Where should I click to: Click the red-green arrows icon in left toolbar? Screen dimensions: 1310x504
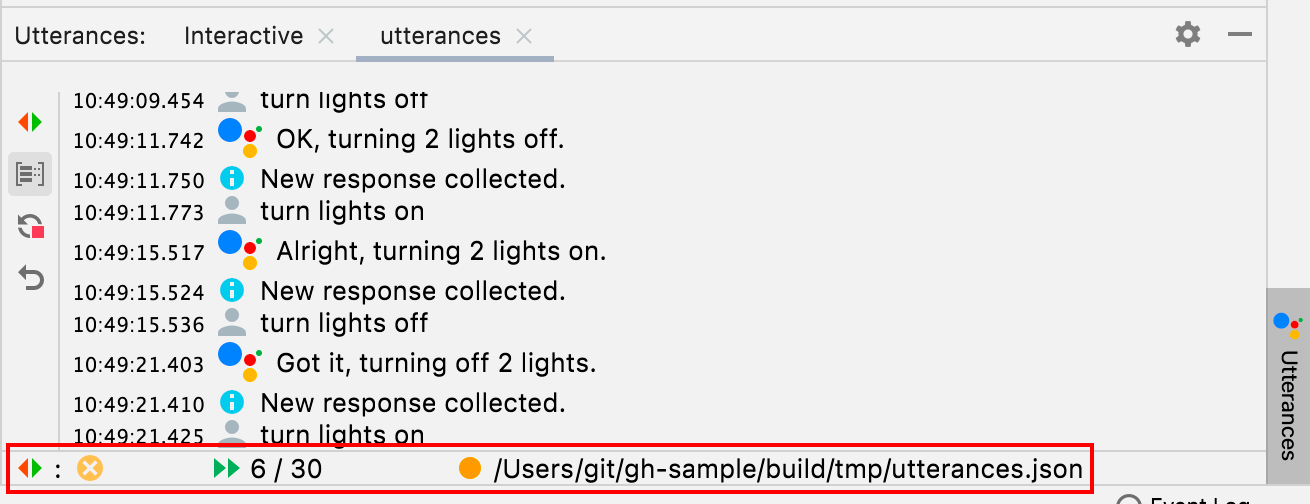(x=30, y=122)
